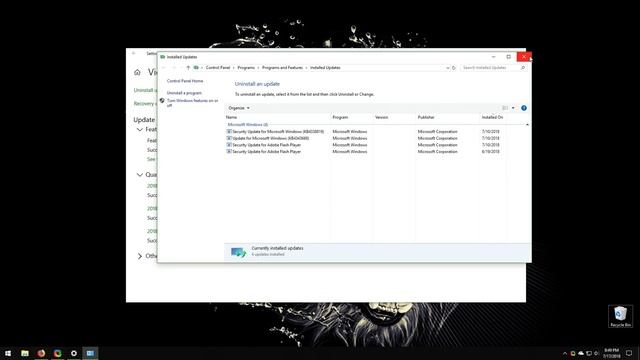Click taskbar clock and date

(x=611, y=353)
